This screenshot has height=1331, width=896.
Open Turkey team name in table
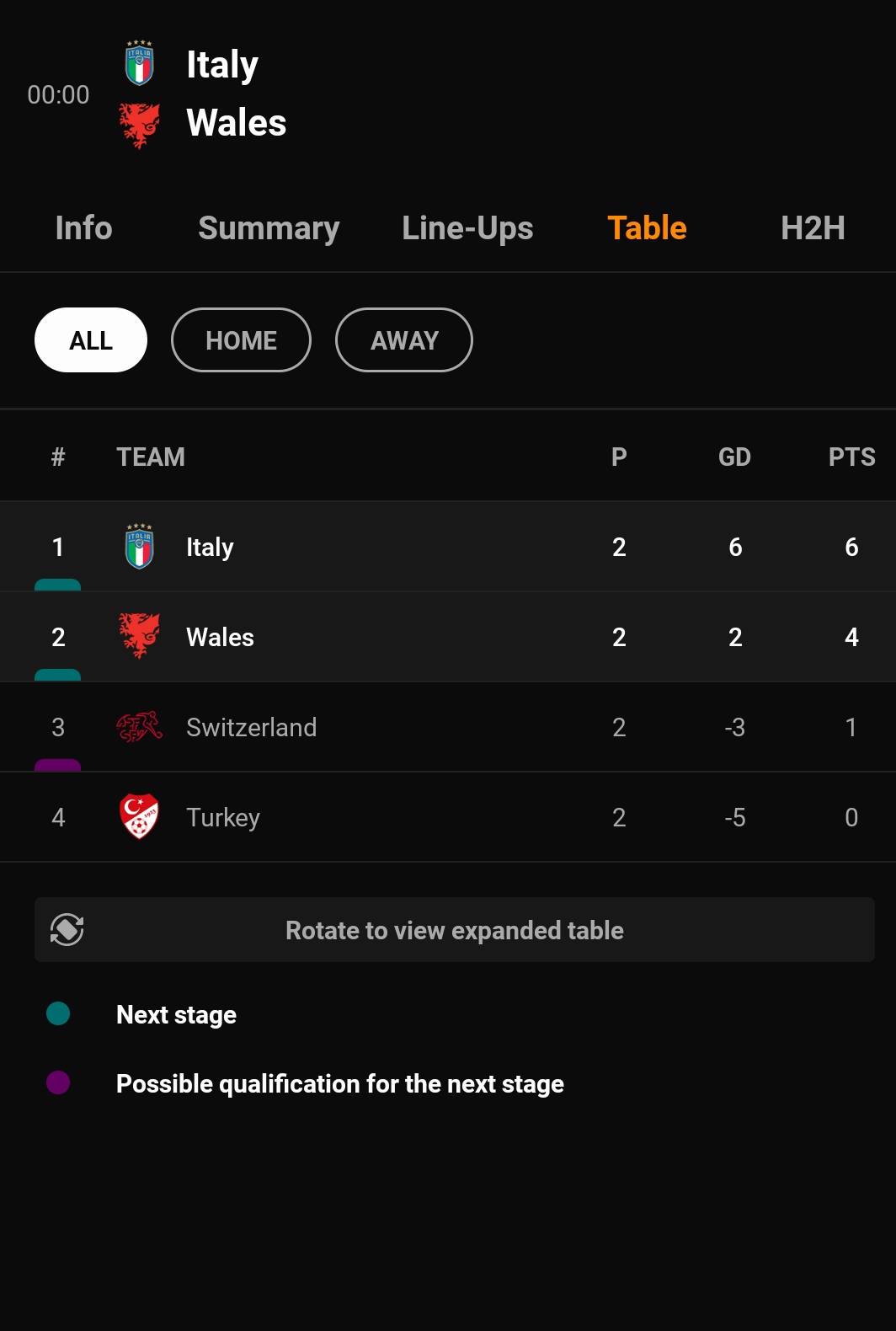click(223, 817)
